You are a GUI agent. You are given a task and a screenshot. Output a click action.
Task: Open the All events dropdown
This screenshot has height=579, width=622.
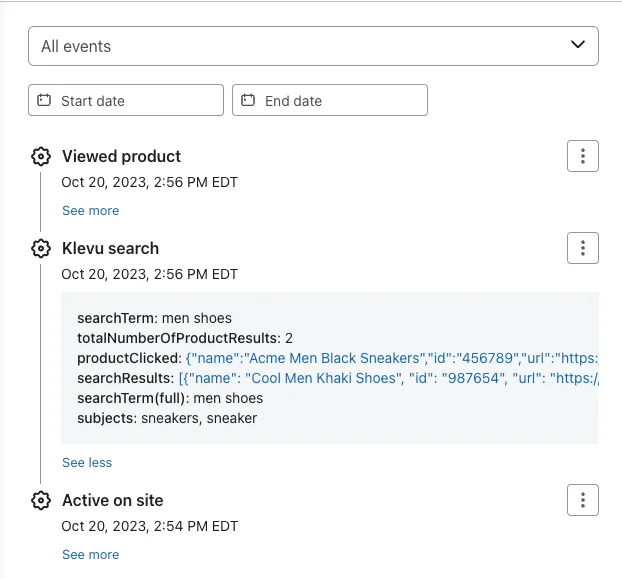[313, 46]
